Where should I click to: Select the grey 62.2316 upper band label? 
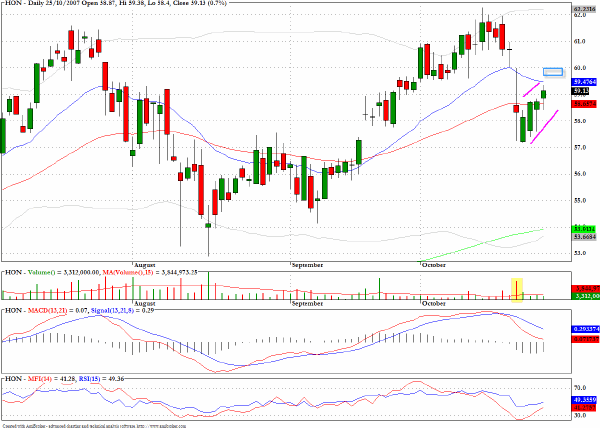(x=585, y=9)
